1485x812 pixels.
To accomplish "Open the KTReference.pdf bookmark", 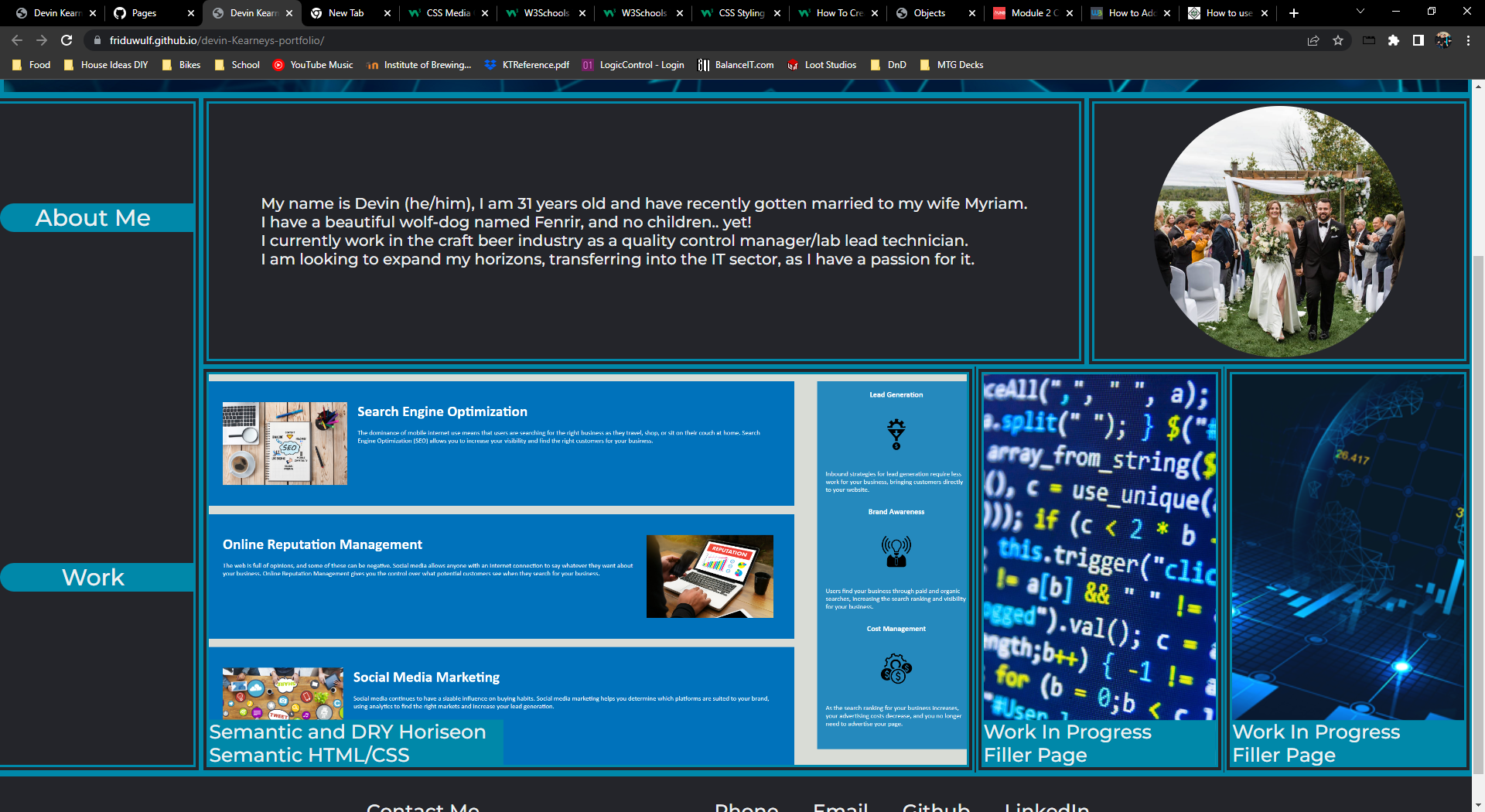I will [527, 65].
